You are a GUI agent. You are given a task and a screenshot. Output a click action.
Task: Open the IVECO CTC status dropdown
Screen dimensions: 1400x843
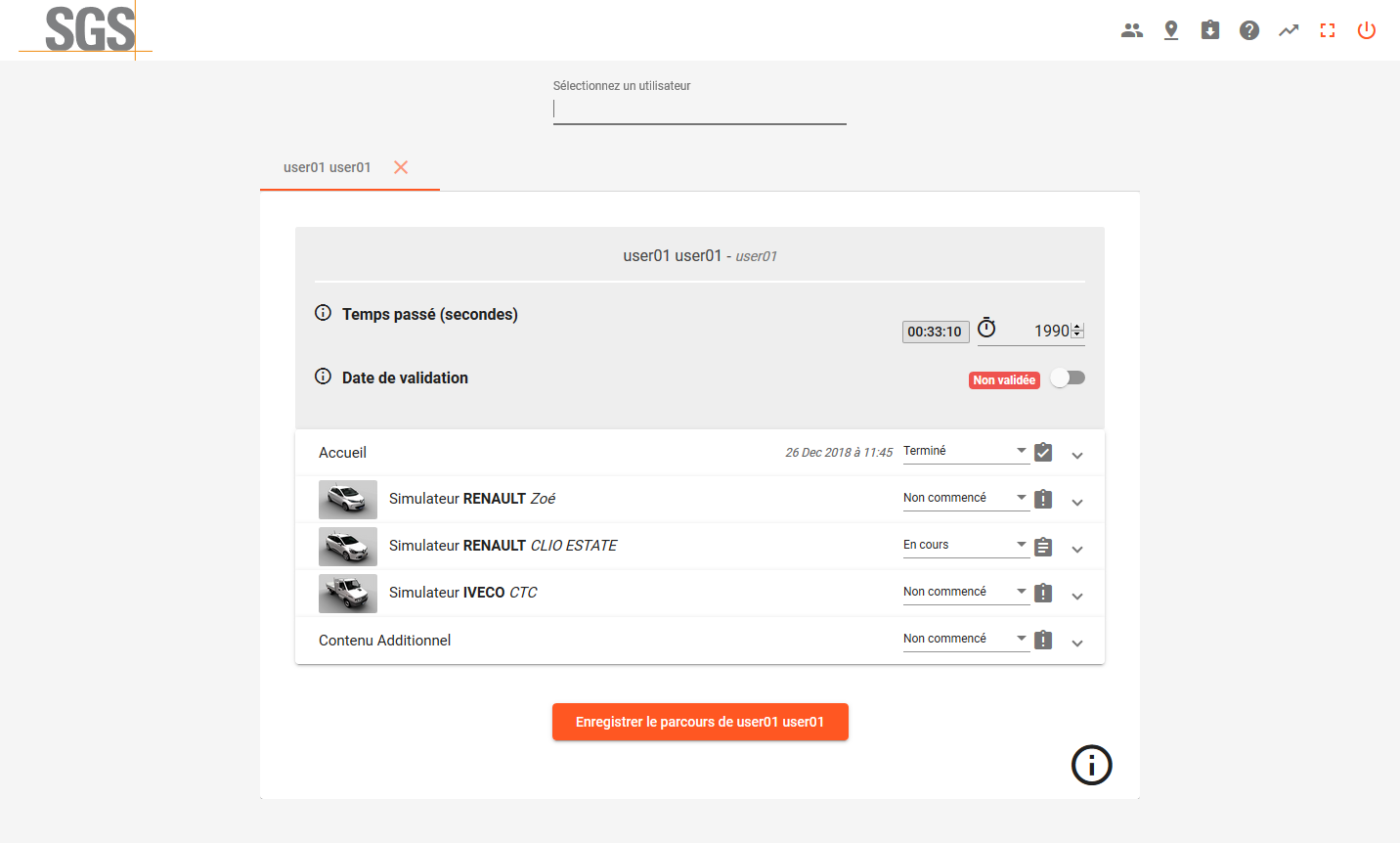pyautogui.click(x=966, y=592)
